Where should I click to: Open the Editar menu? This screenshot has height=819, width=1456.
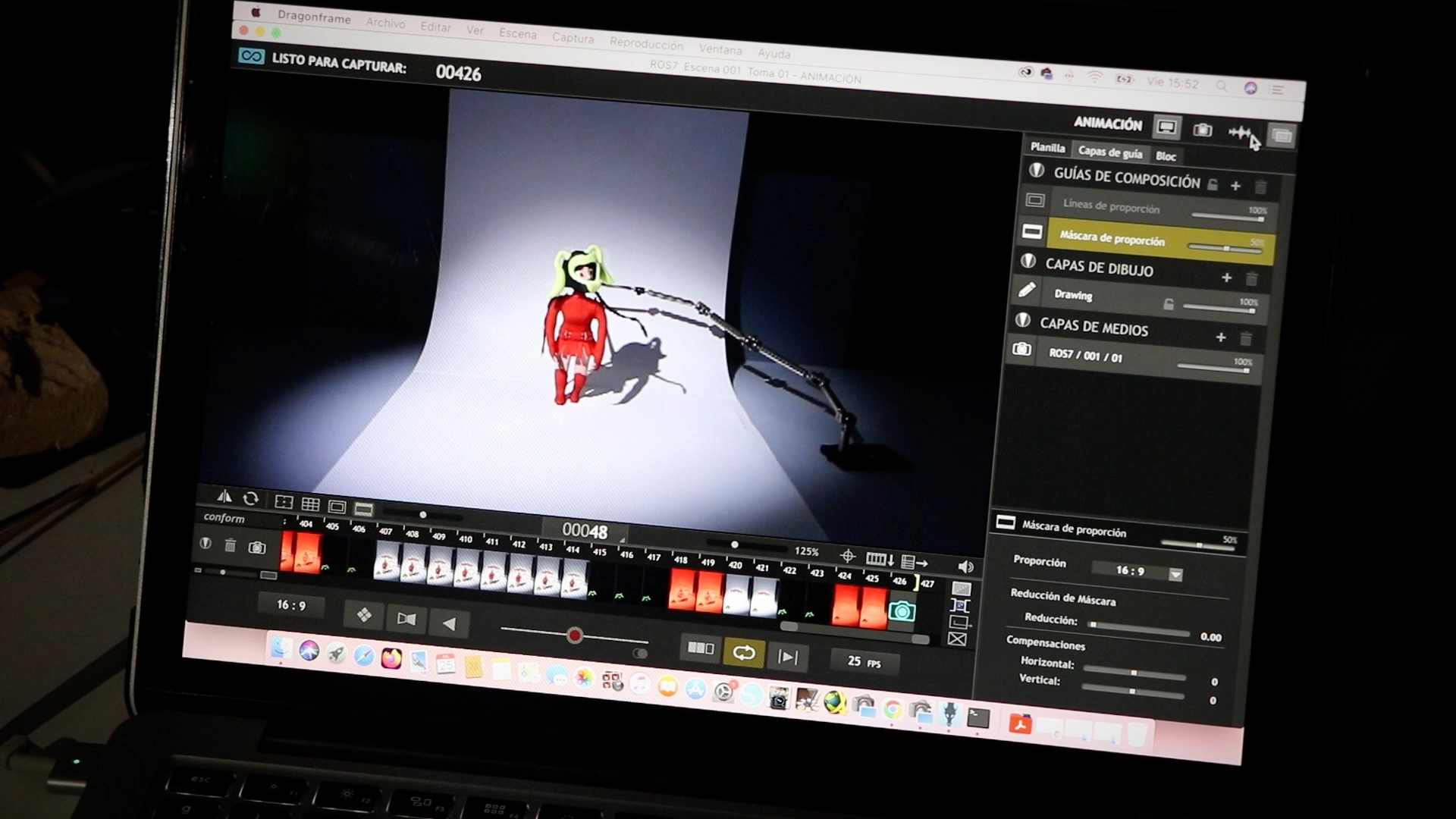pyautogui.click(x=435, y=27)
